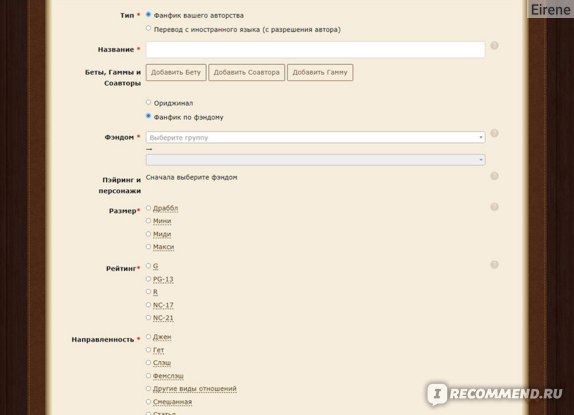574x415 pixels.
Task: Click help icon beside Рейтинг options
Action: pos(494,265)
